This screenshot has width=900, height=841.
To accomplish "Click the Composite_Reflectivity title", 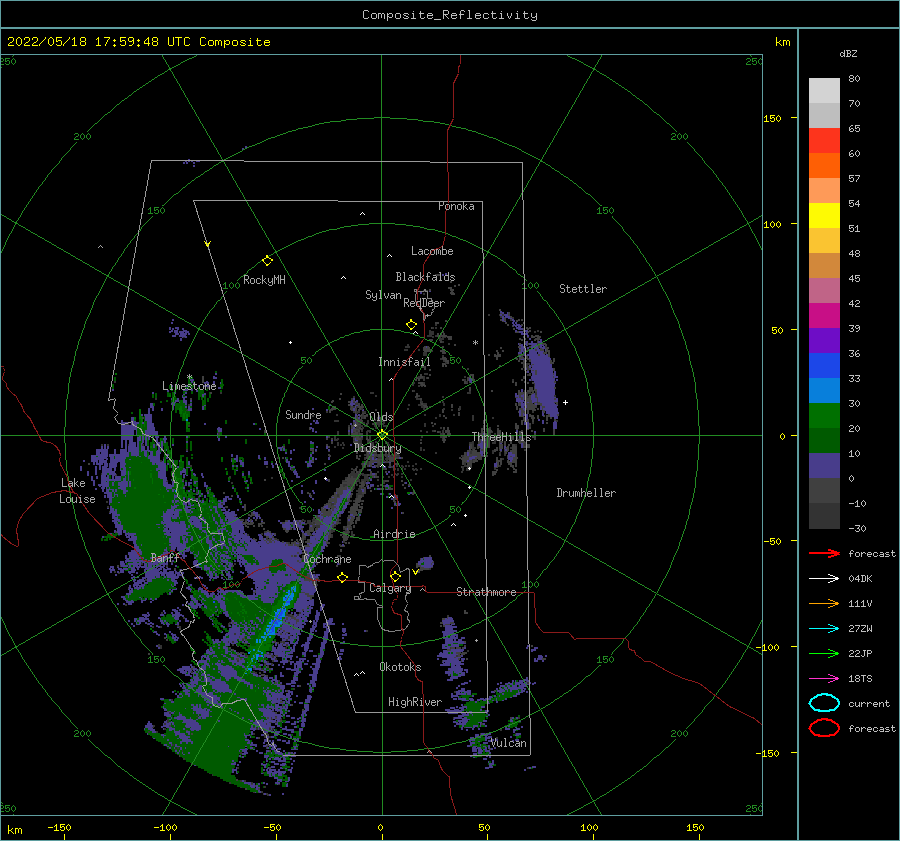I will [x=450, y=15].
